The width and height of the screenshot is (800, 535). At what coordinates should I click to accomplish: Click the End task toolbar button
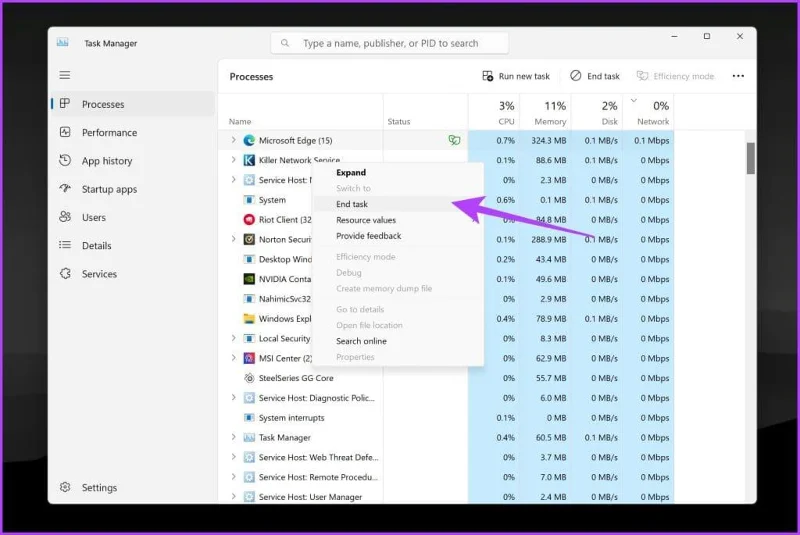[x=595, y=76]
